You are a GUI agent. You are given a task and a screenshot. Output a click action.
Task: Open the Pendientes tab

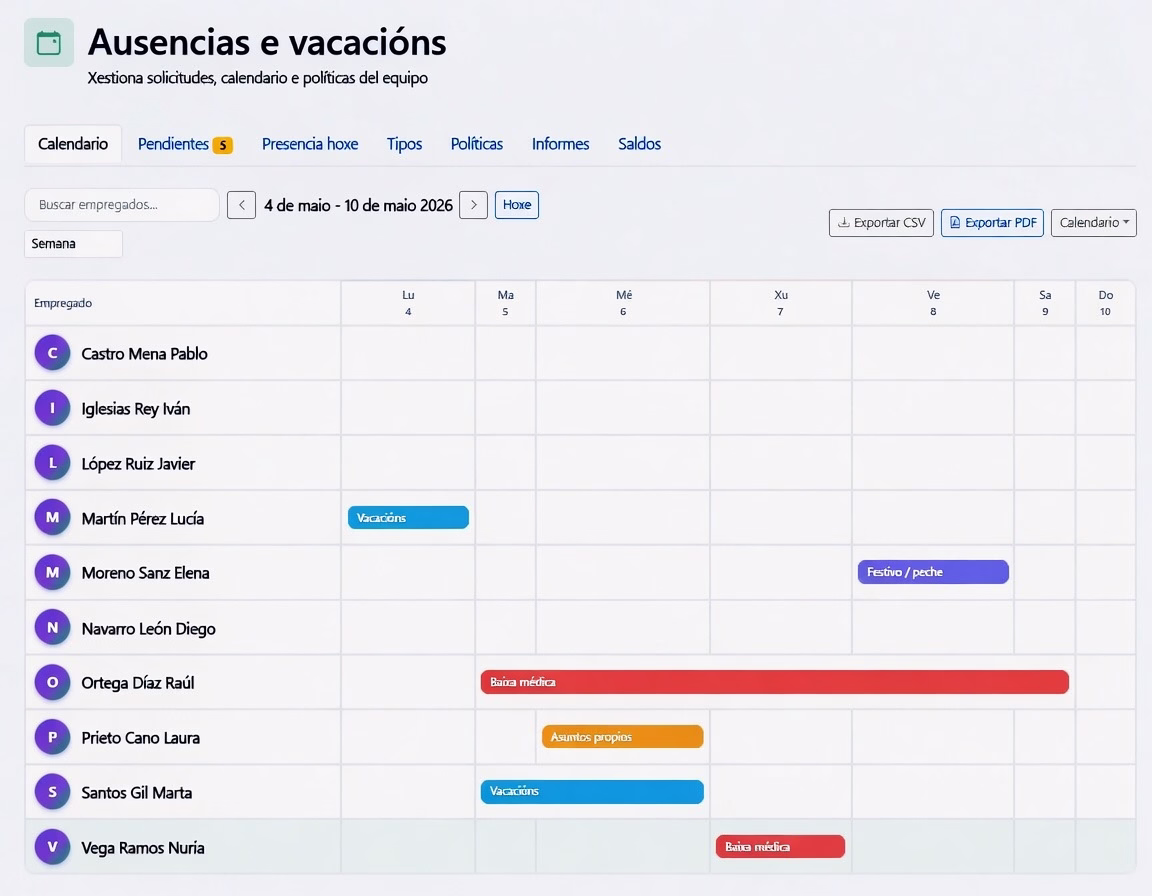[184, 144]
